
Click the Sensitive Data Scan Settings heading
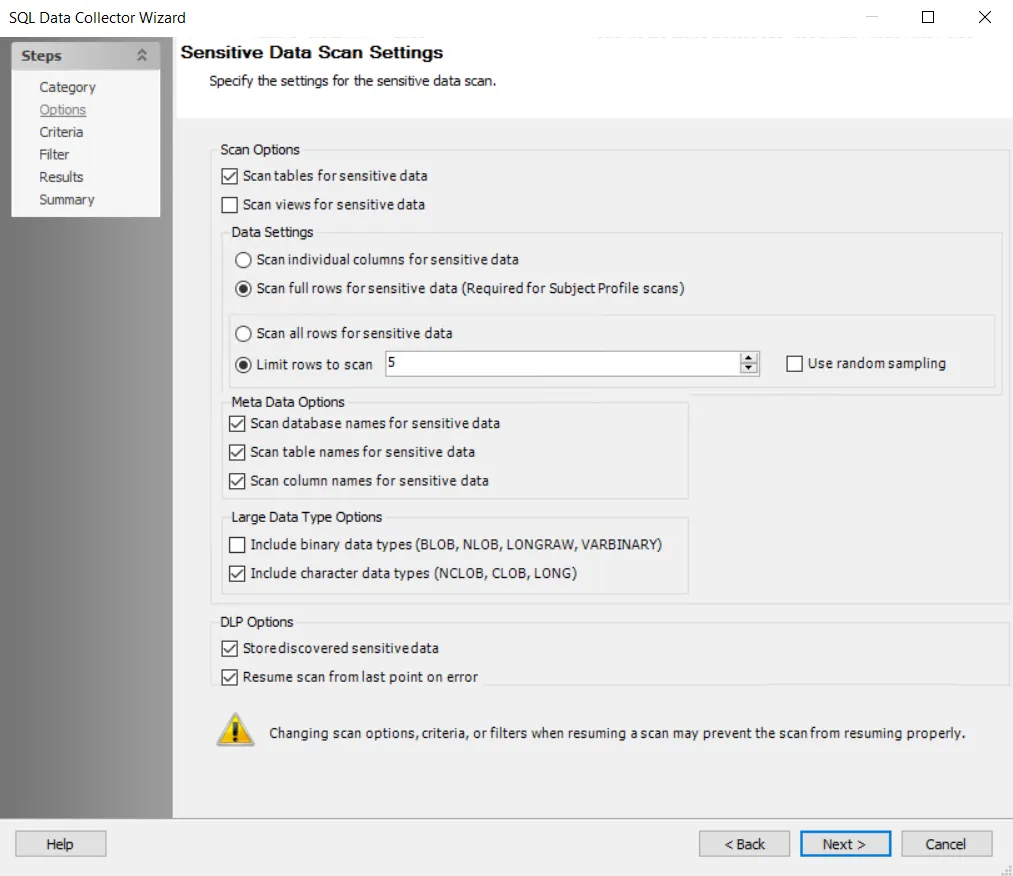click(311, 52)
